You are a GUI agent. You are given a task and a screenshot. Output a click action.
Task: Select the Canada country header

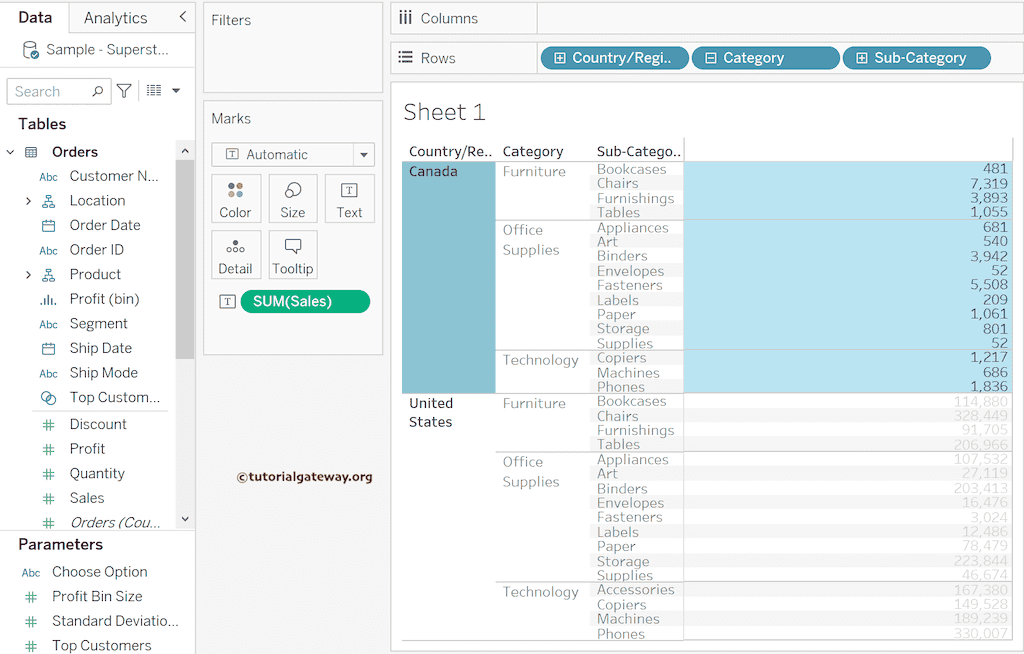click(x=433, y=172)
